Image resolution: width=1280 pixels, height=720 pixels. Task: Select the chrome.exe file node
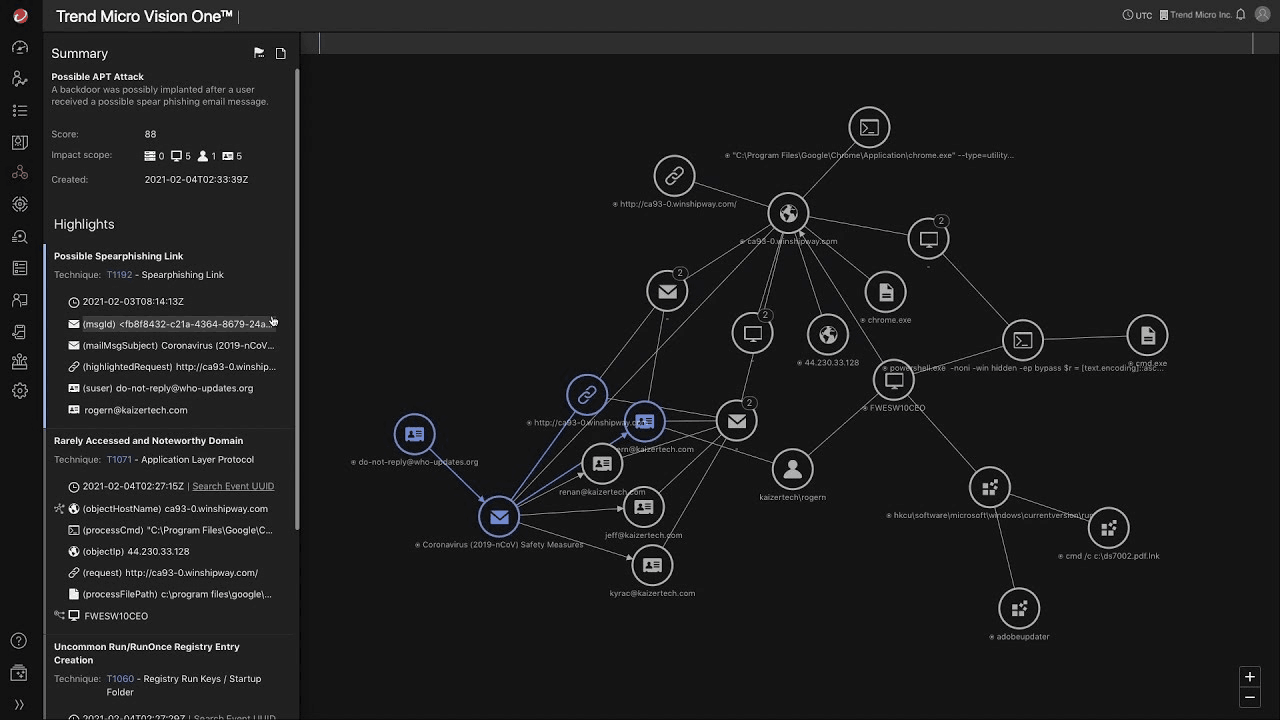pyautogui.click(x=886, y=292)
